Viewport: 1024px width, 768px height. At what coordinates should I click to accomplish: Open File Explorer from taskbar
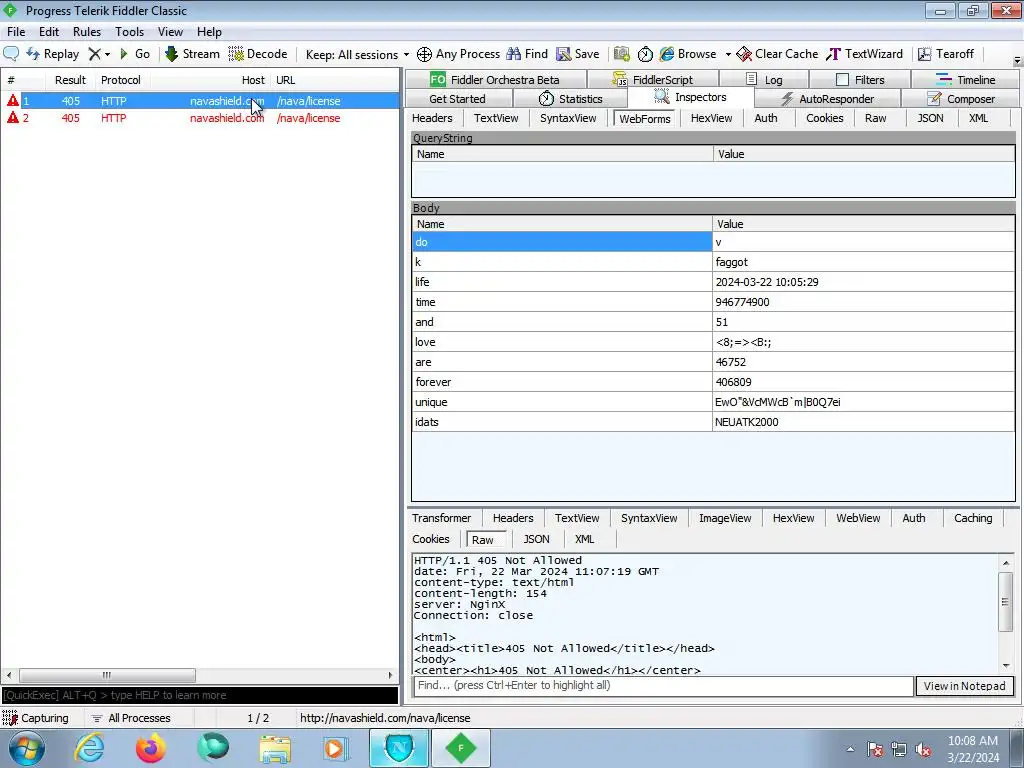(276, 748)
